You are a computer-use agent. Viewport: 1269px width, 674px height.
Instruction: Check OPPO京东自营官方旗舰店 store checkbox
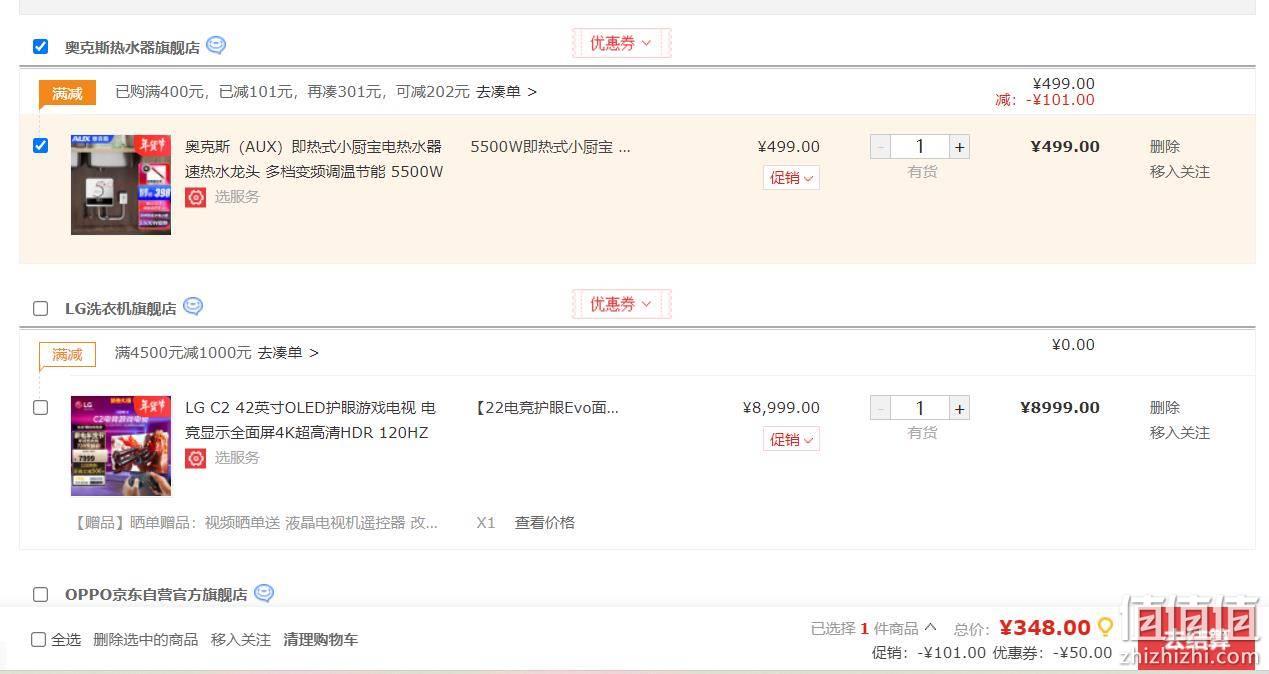click(40, 594)
